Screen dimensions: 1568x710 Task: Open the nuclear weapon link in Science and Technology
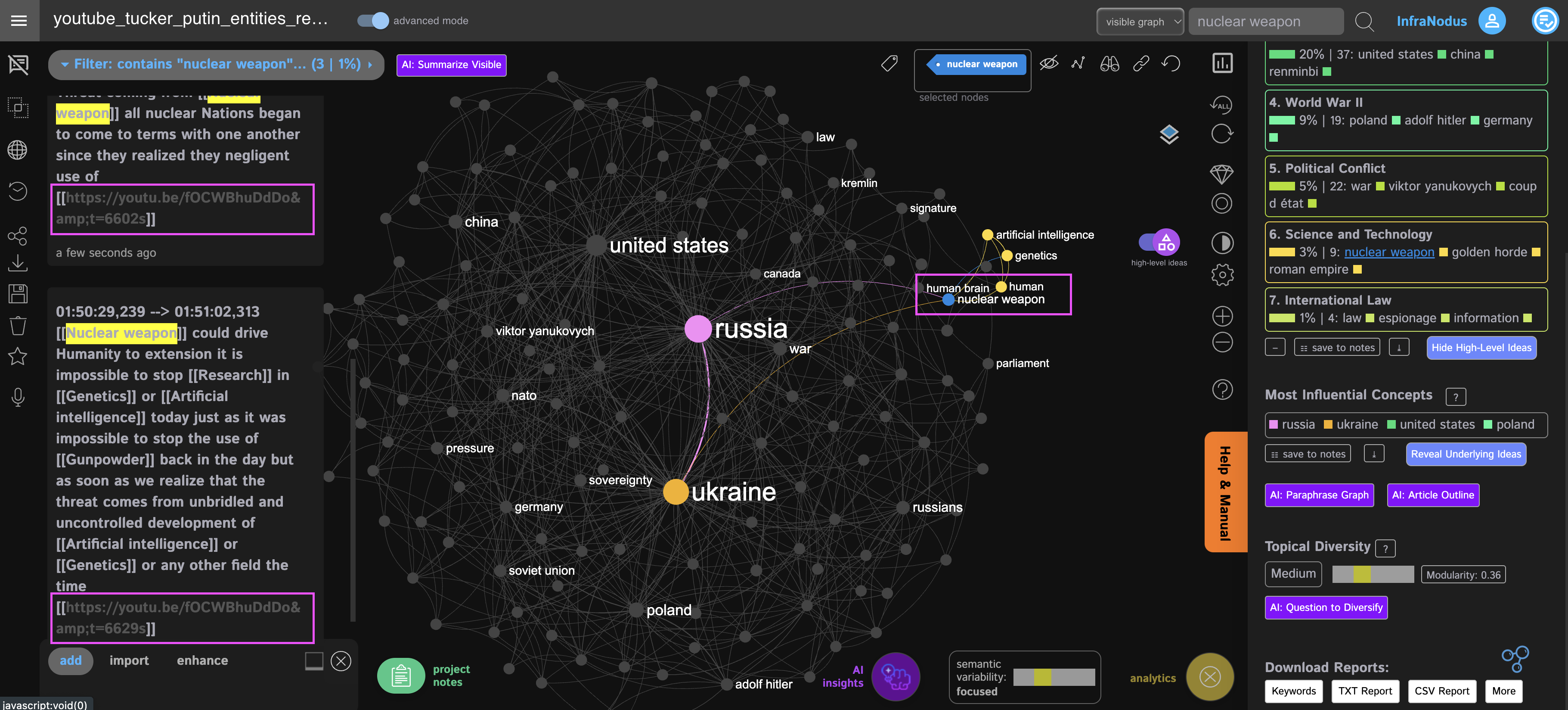1389,252
